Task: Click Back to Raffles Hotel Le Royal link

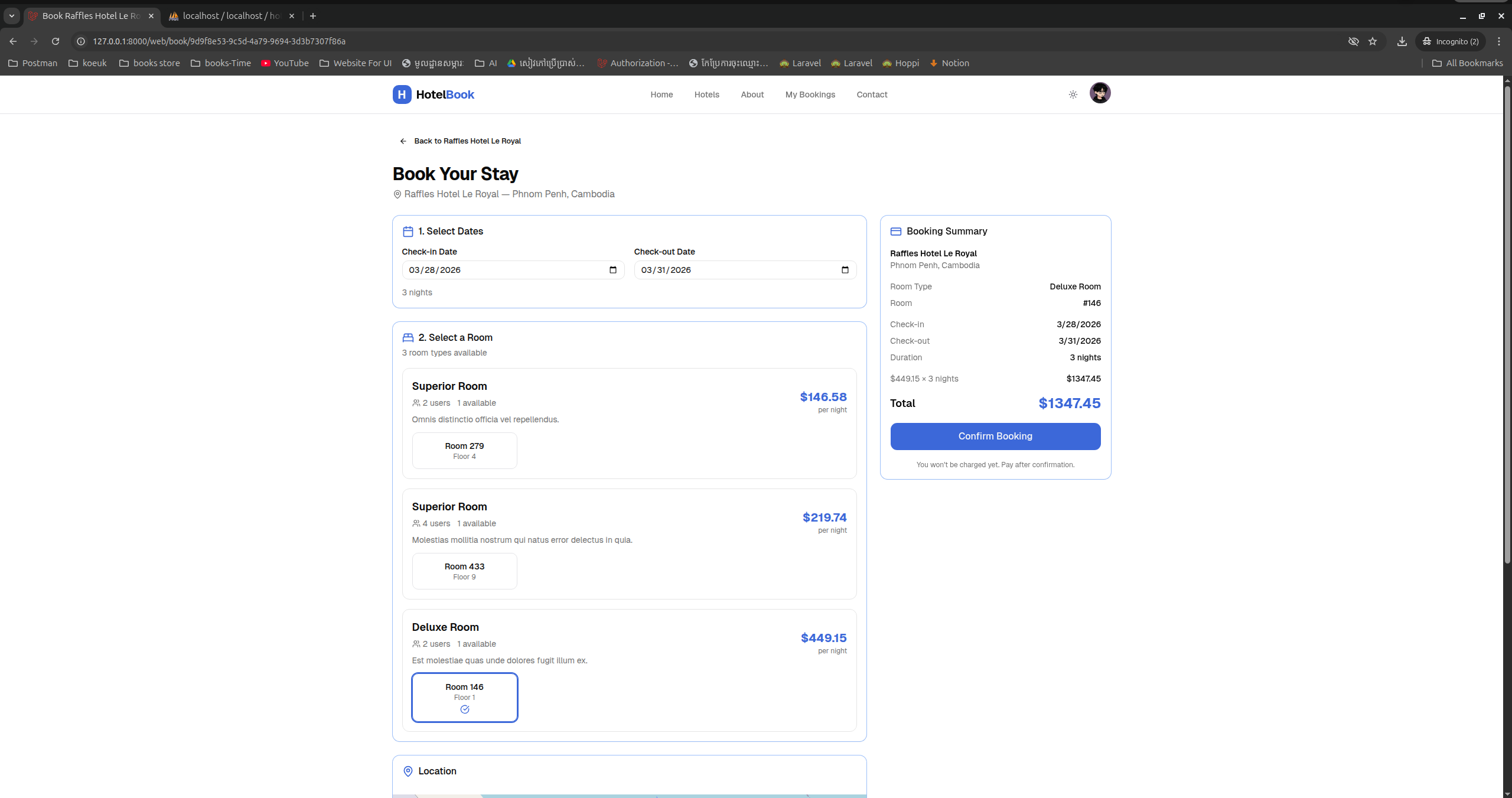Action: (x=460, y=141)
